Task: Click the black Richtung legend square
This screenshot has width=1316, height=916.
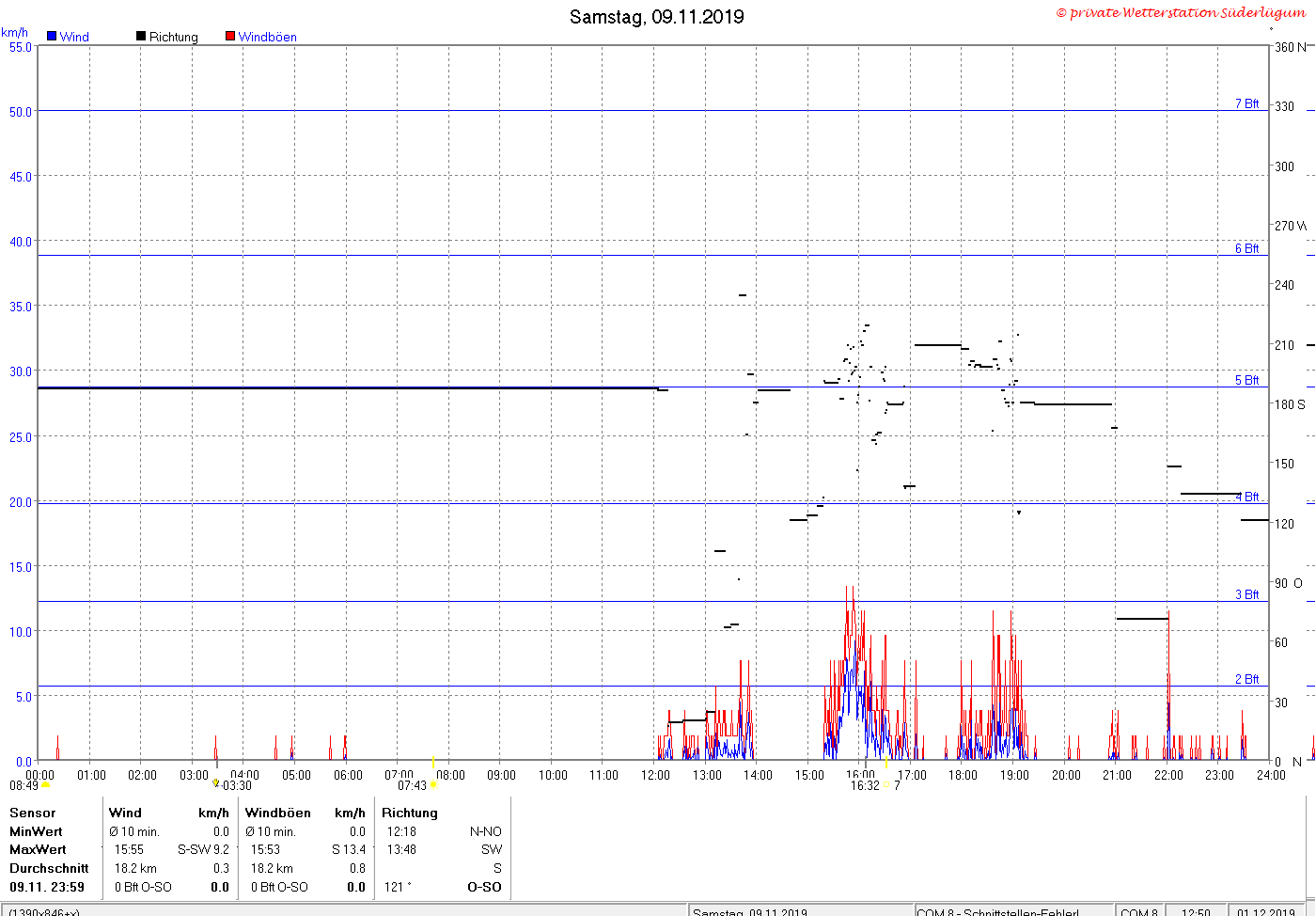Action: (141, 36)
